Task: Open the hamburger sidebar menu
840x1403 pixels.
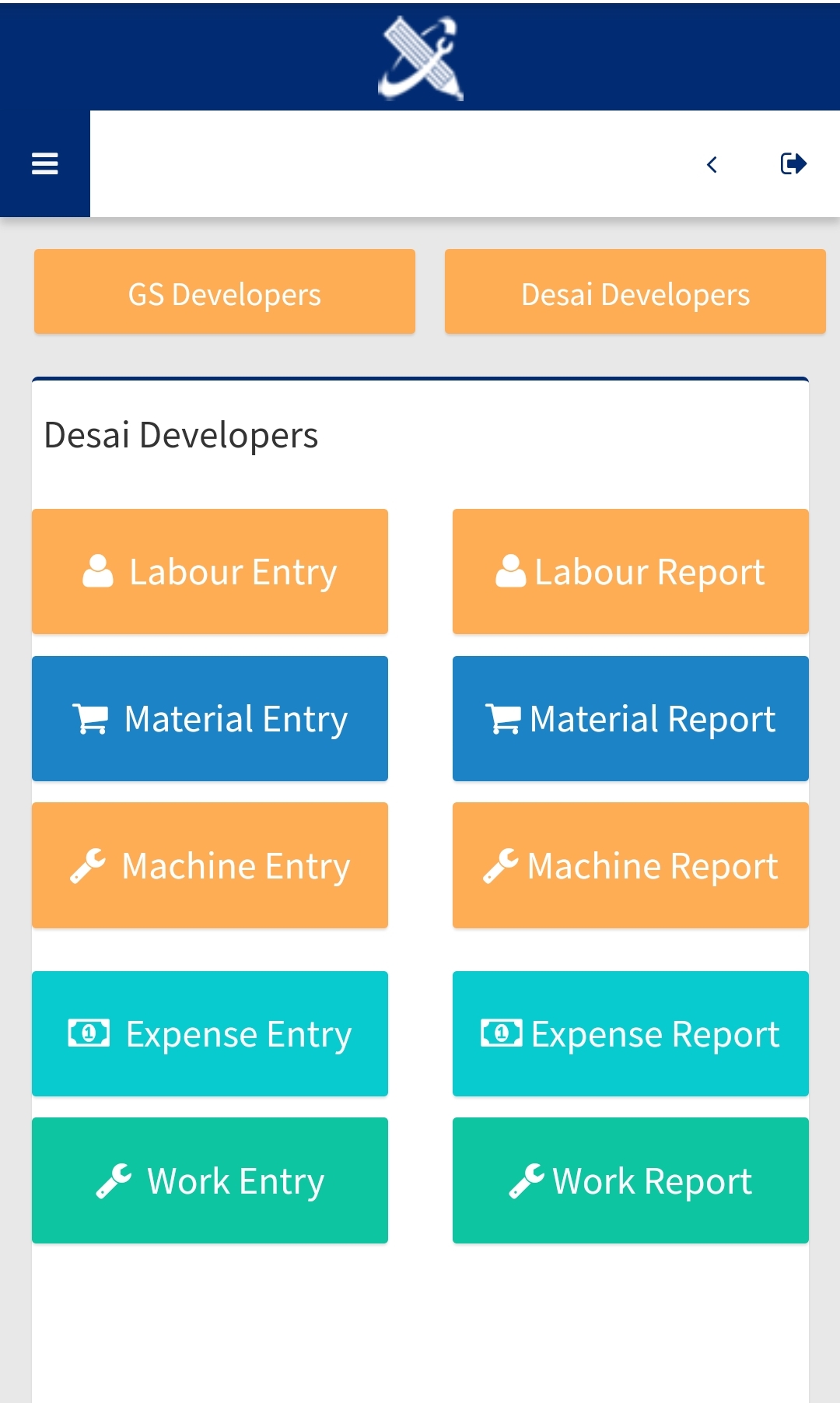Action: (44, 163)
